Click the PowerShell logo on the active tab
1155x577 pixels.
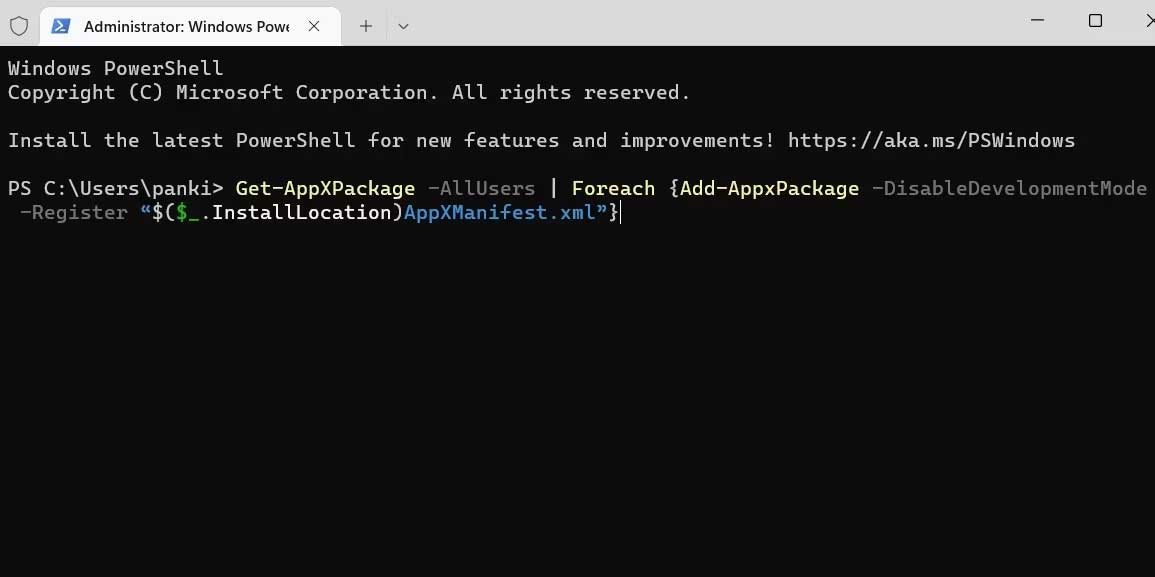tap(62, 26)
